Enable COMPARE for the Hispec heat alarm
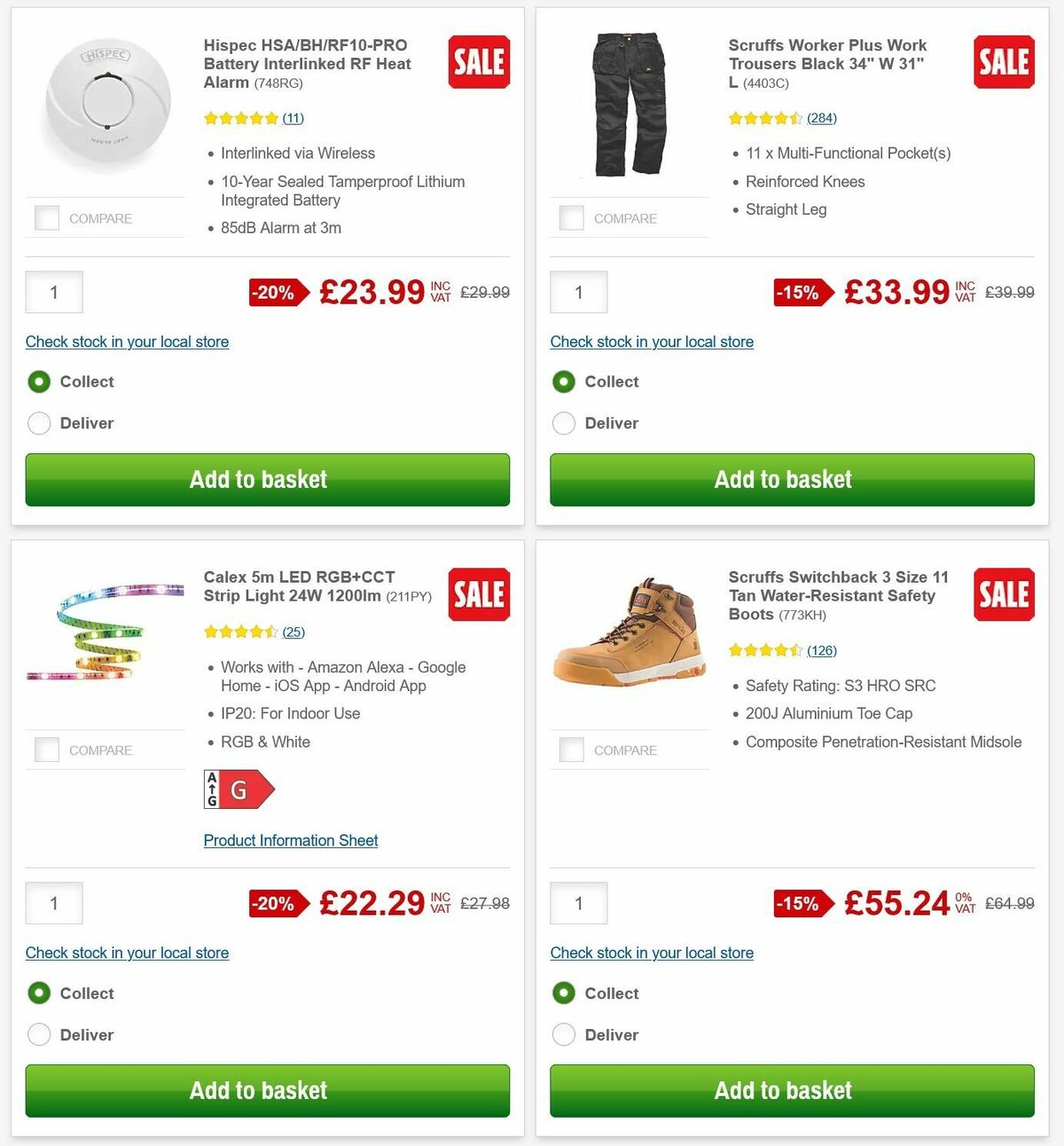Viewport: 1064px width, 1146px height. [46, 217]
